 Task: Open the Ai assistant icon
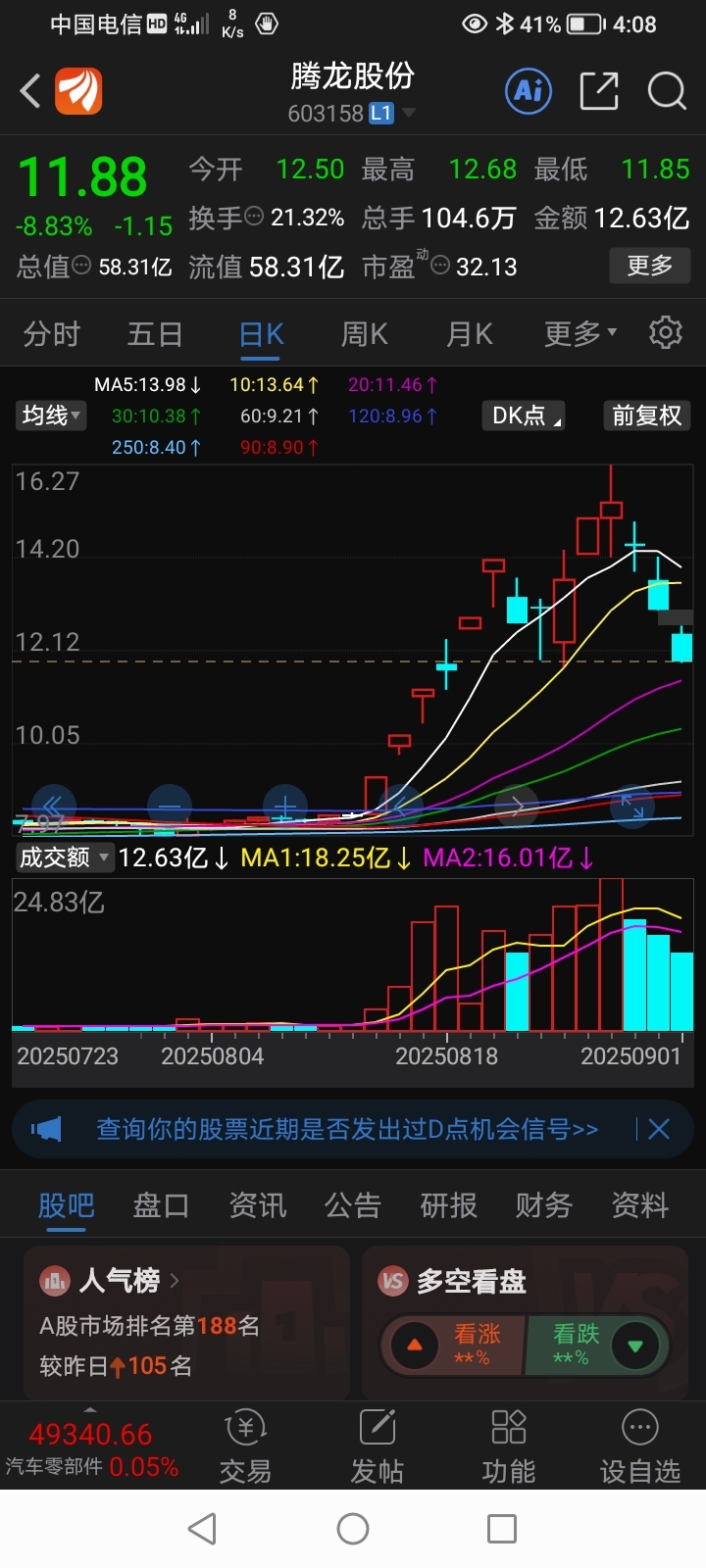click(529, 91)
